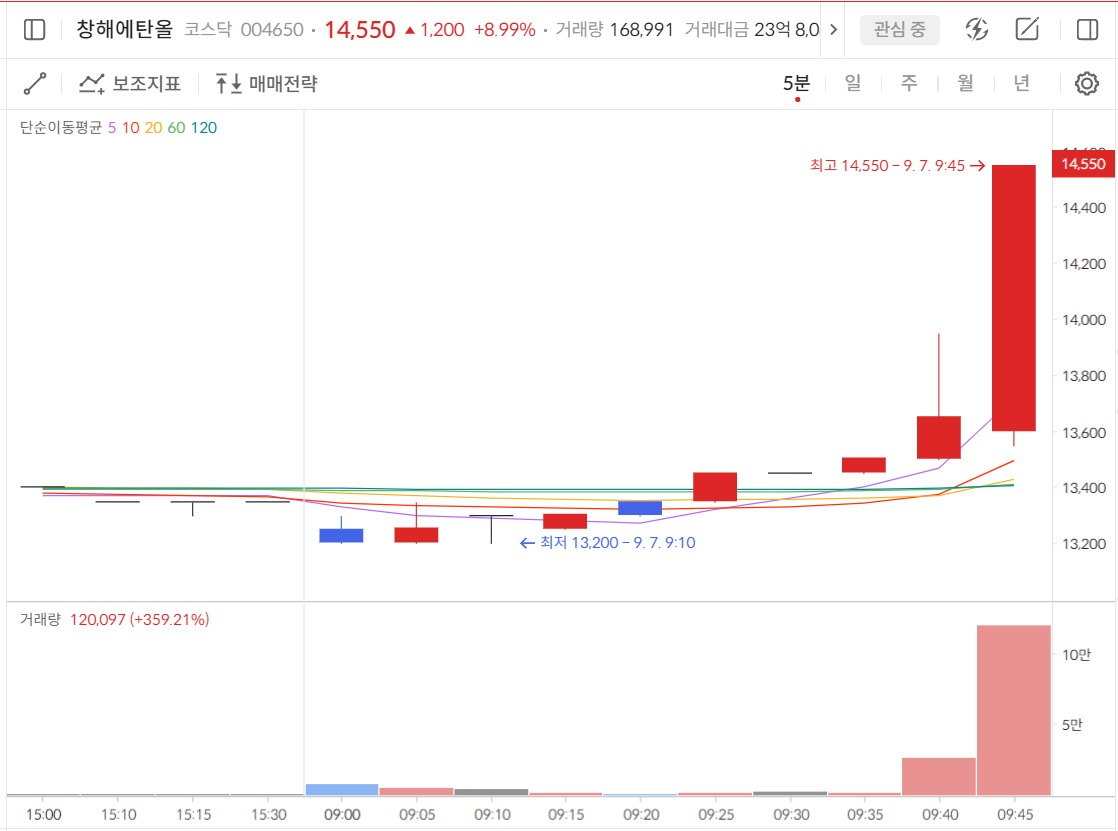Select the teal 120-period moving average

point(204,128)
